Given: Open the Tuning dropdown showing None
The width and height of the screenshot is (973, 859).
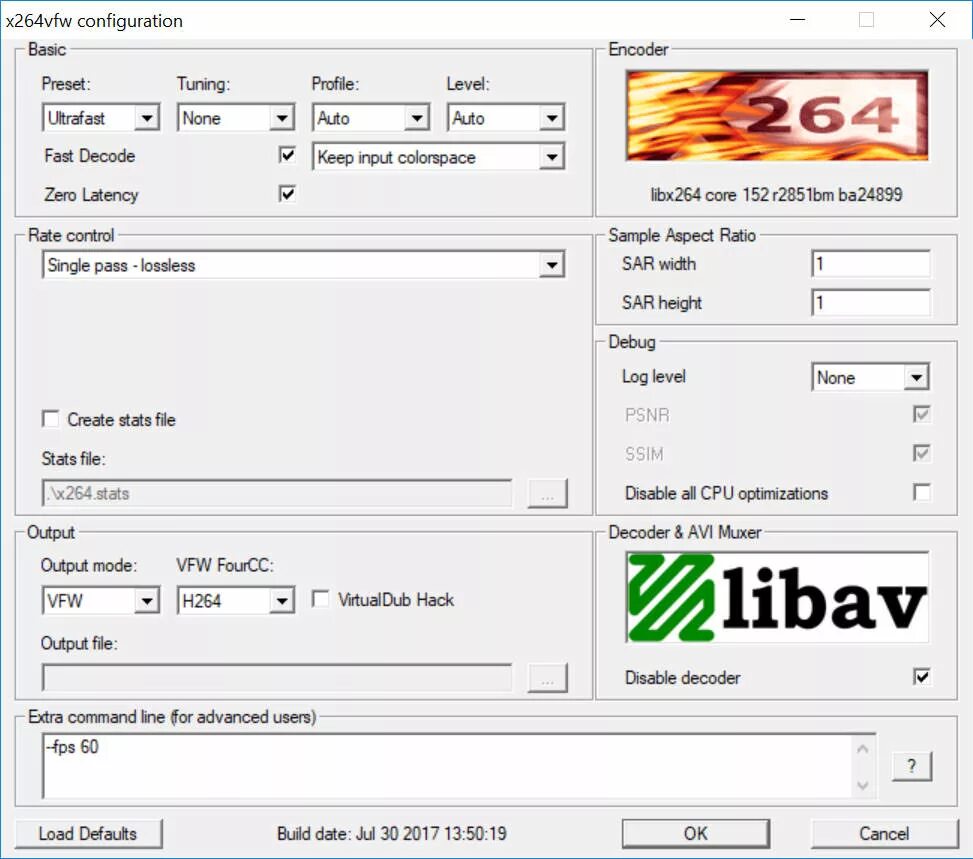Looking at the screenshot, I should [236, 118].
